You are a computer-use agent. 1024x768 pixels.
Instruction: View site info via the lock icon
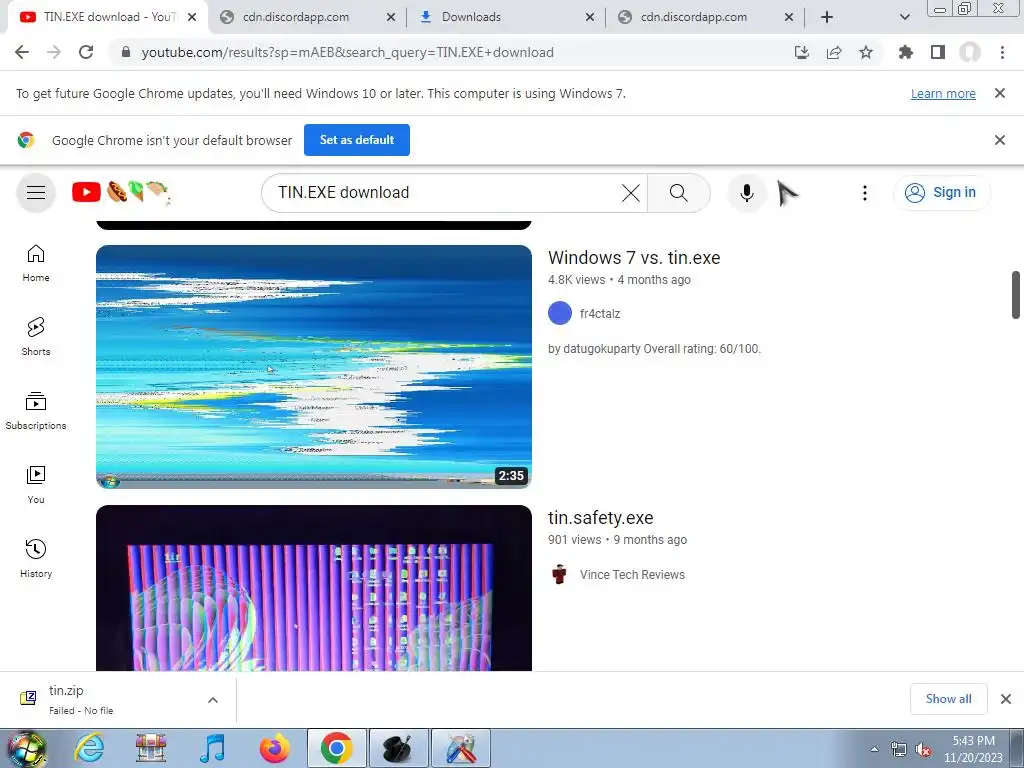pyautogui.click(x=126, y=52)
